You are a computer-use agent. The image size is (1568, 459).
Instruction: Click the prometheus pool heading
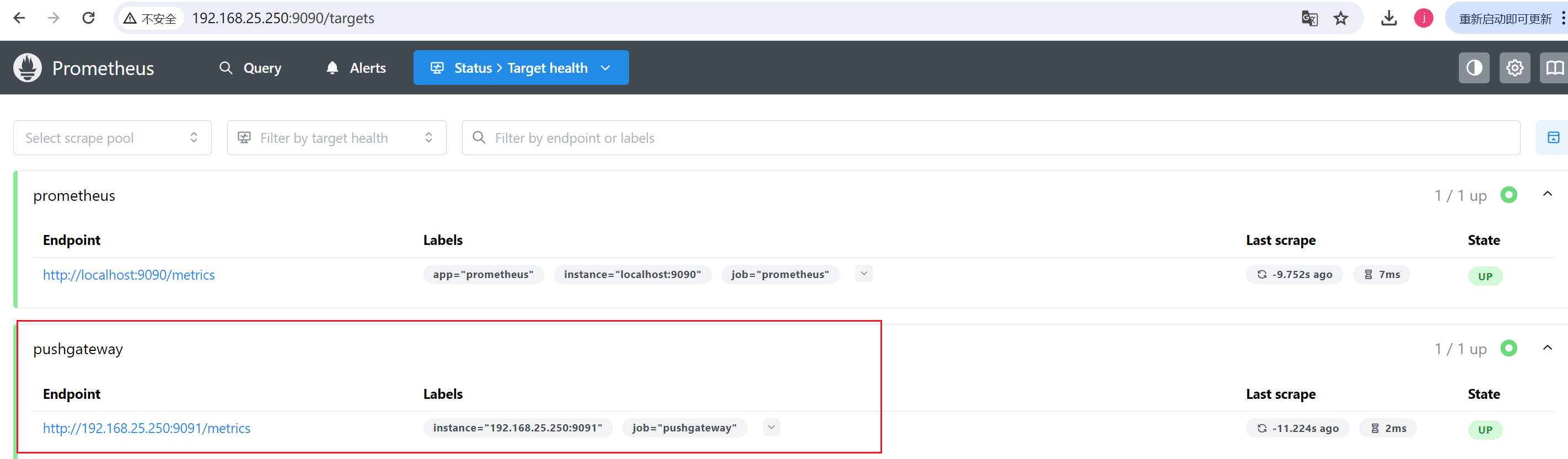74,195
